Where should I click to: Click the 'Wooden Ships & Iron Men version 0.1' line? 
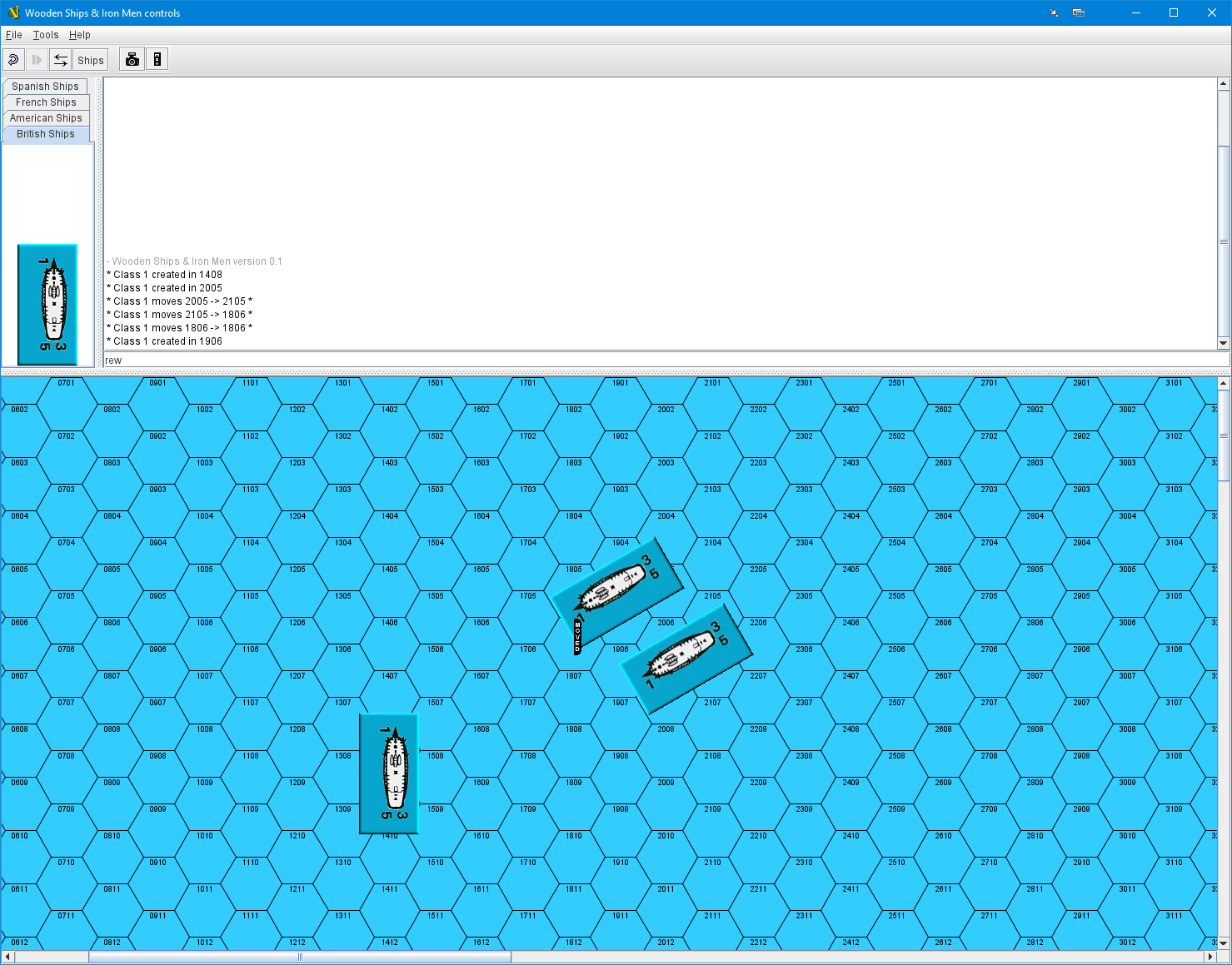(x=194, y=261)
